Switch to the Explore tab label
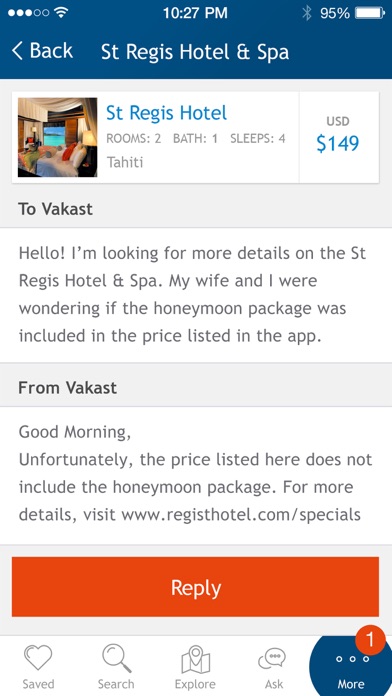This screenshot has width=392, height=696. (x=195, y=684)
